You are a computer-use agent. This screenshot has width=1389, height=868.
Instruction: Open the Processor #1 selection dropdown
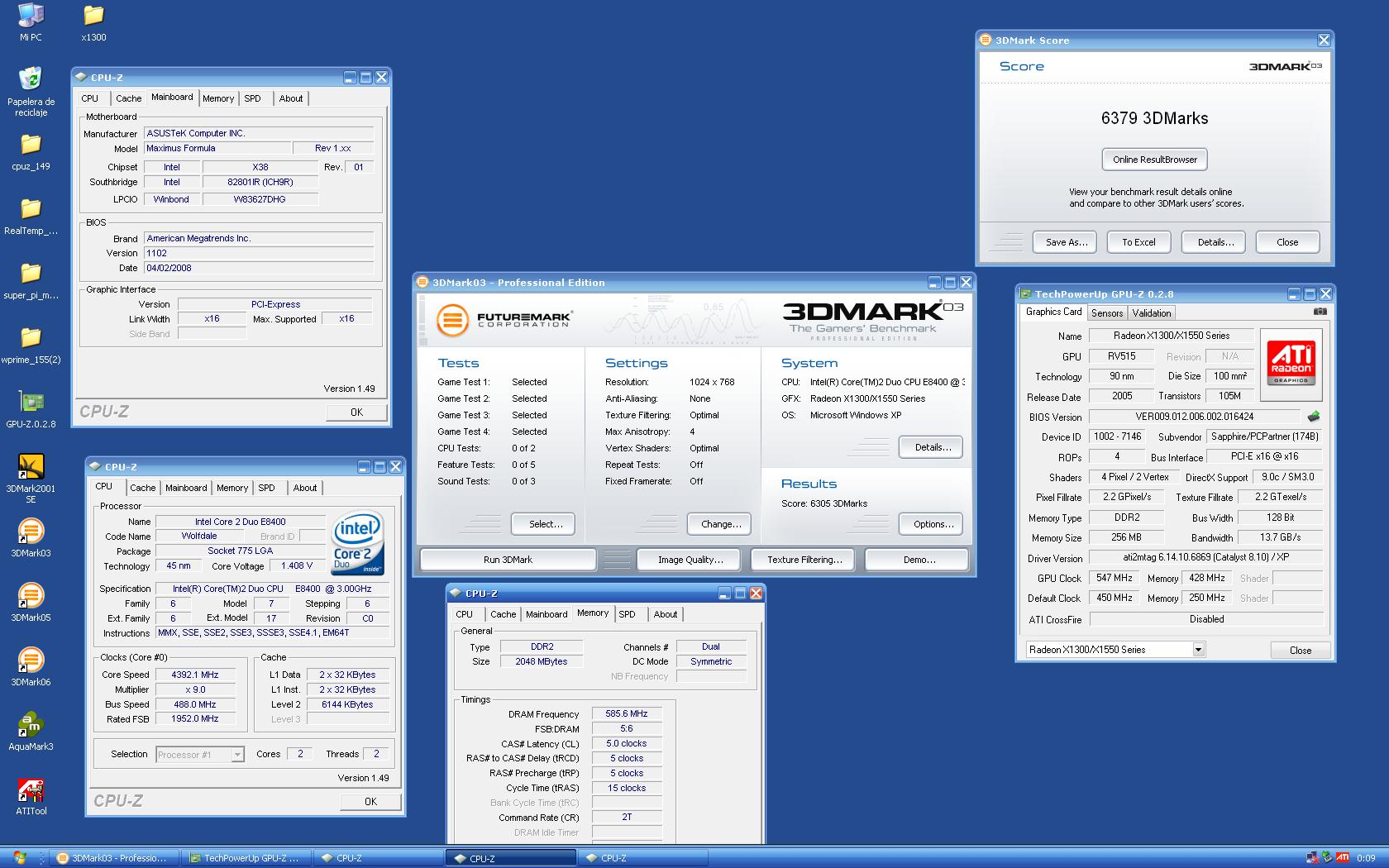pyautogui.click(x=237, y=754)
